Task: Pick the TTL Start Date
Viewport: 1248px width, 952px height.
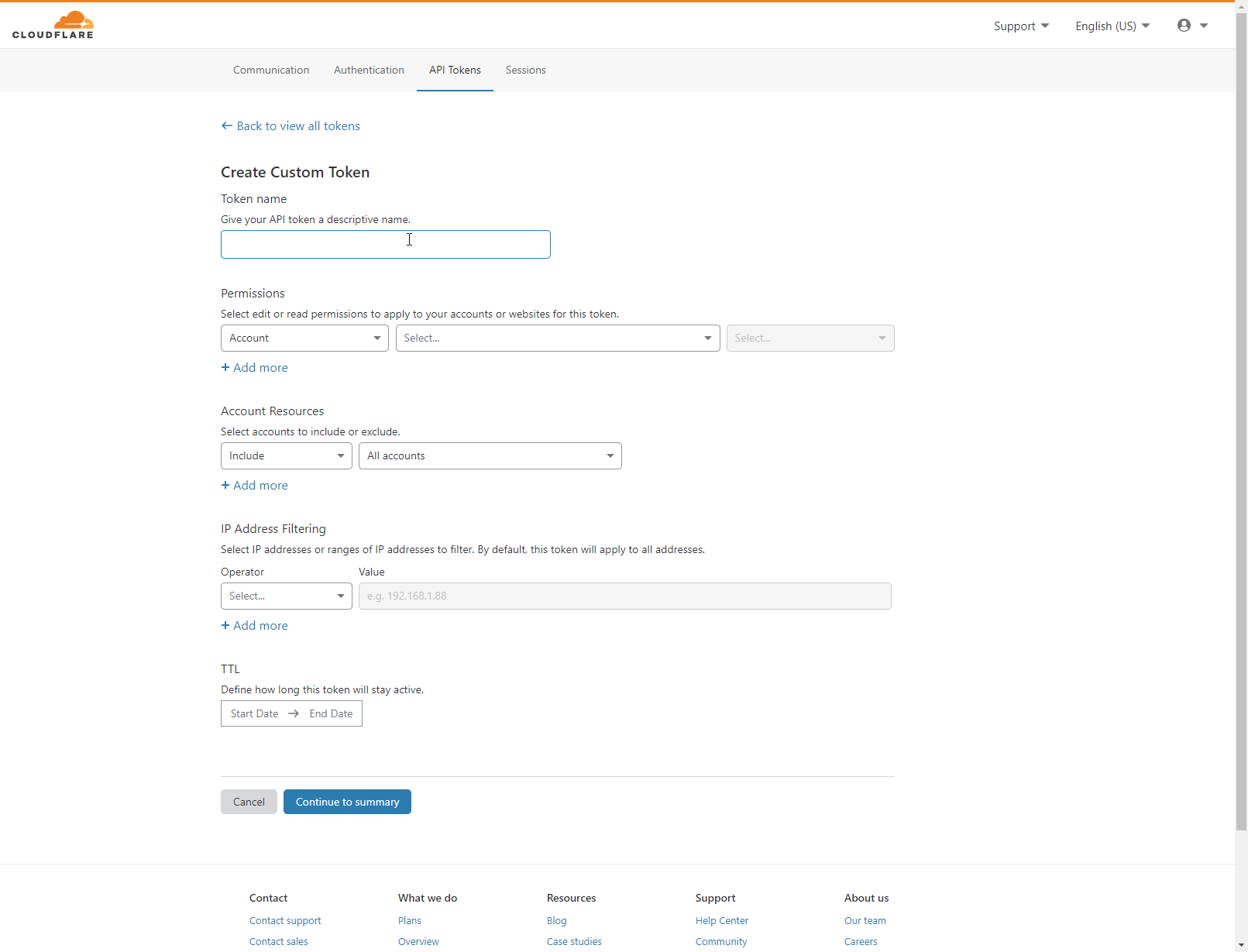Action: pos(254,713)
